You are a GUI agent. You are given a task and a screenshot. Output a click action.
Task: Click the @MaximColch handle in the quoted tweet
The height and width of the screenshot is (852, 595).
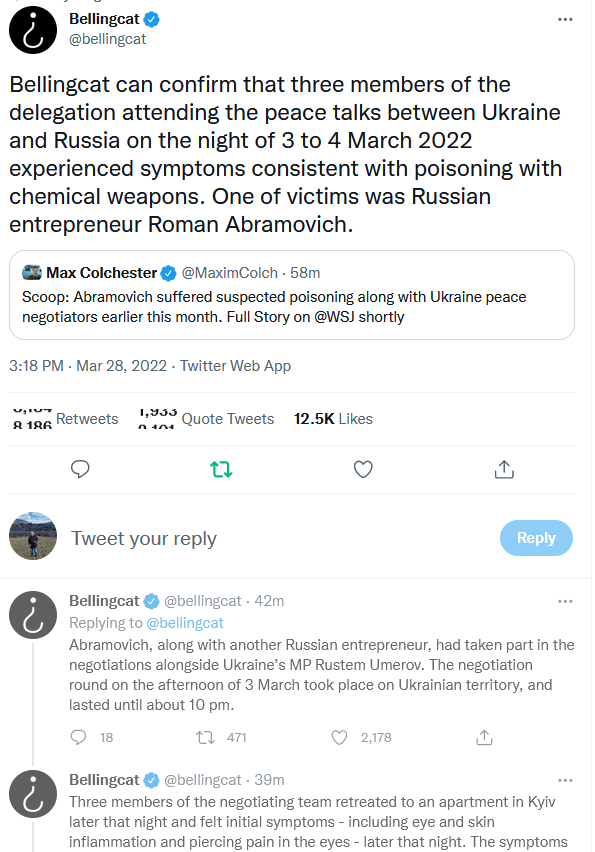tap(231, 271)
